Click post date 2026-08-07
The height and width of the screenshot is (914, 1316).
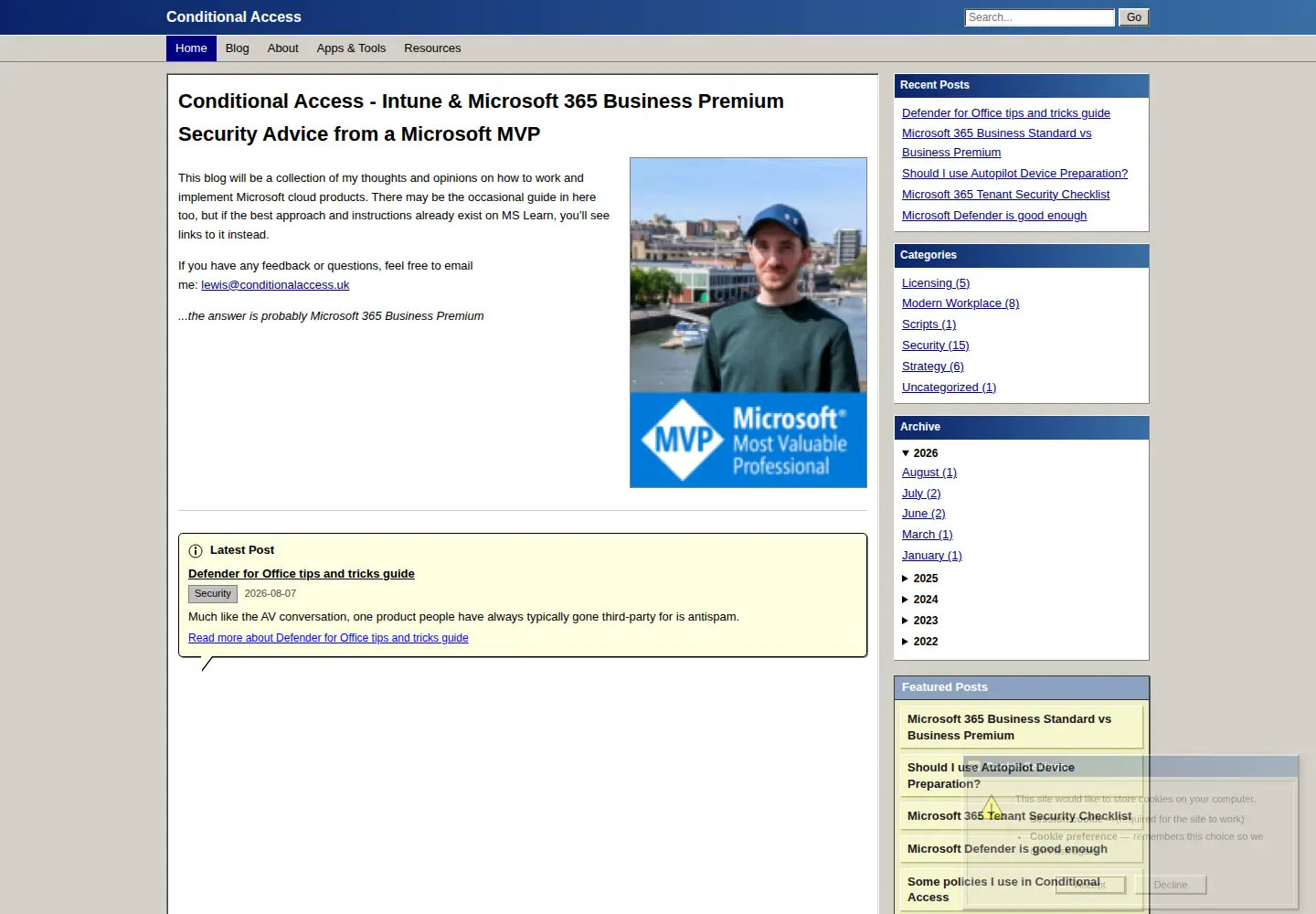[x=271, y=594]
